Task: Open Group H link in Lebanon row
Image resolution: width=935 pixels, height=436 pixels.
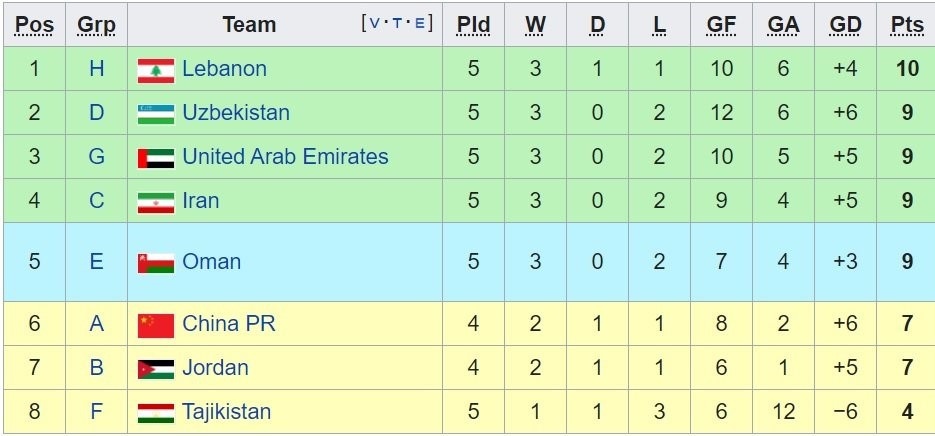Action: pyautogui.click(x=96, y=69)
